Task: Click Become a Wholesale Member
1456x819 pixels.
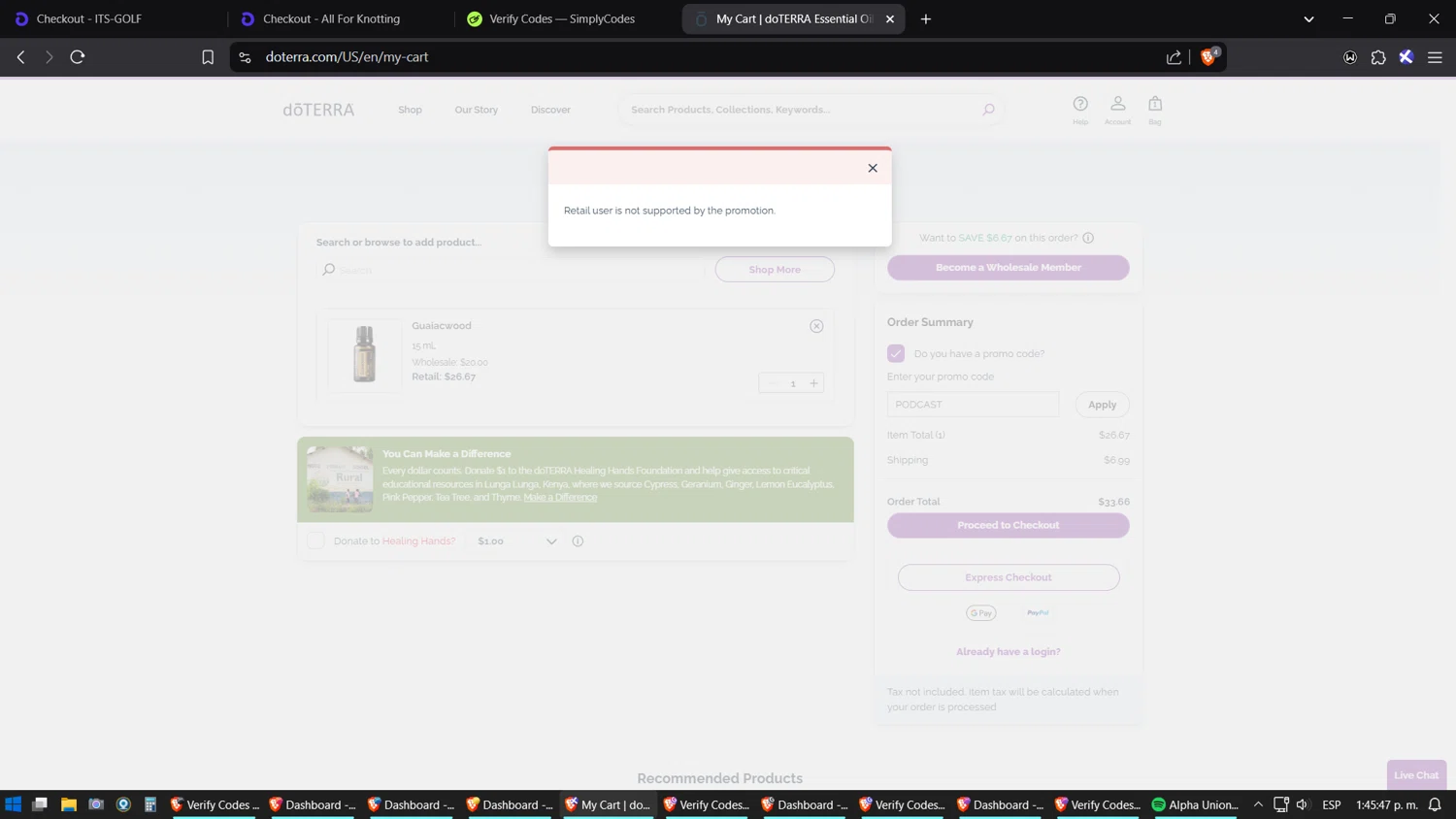Action: pos(1008,268)
